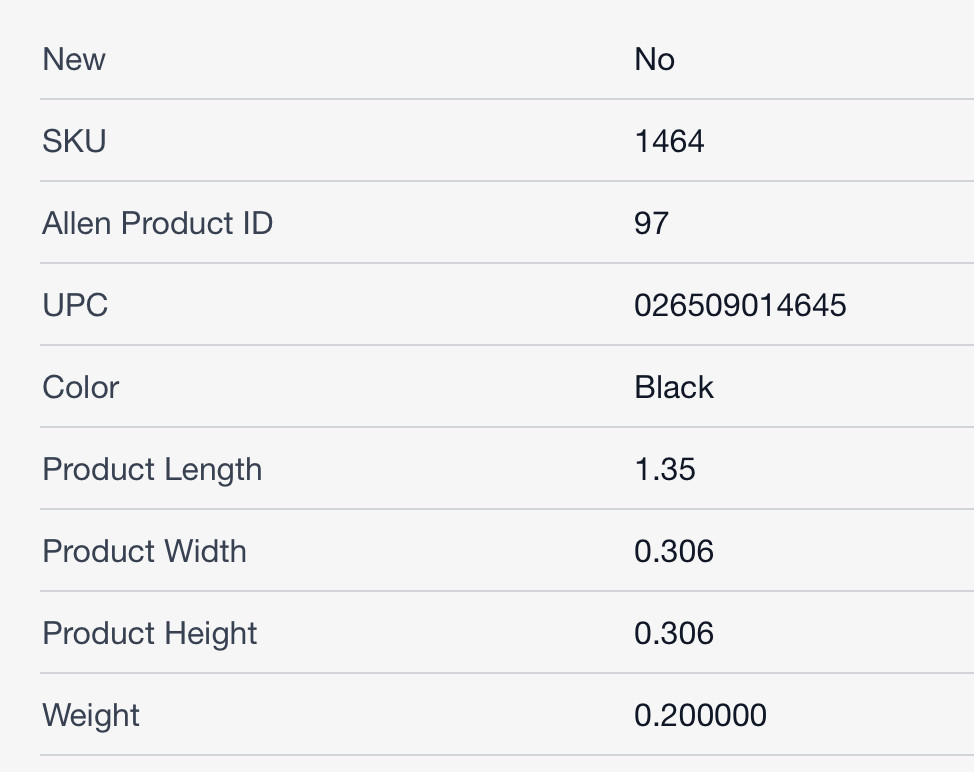The image size is (974, 772).
Task: Click 'Product' within Allen Product ID label
Action: click(x=176, y=223)
